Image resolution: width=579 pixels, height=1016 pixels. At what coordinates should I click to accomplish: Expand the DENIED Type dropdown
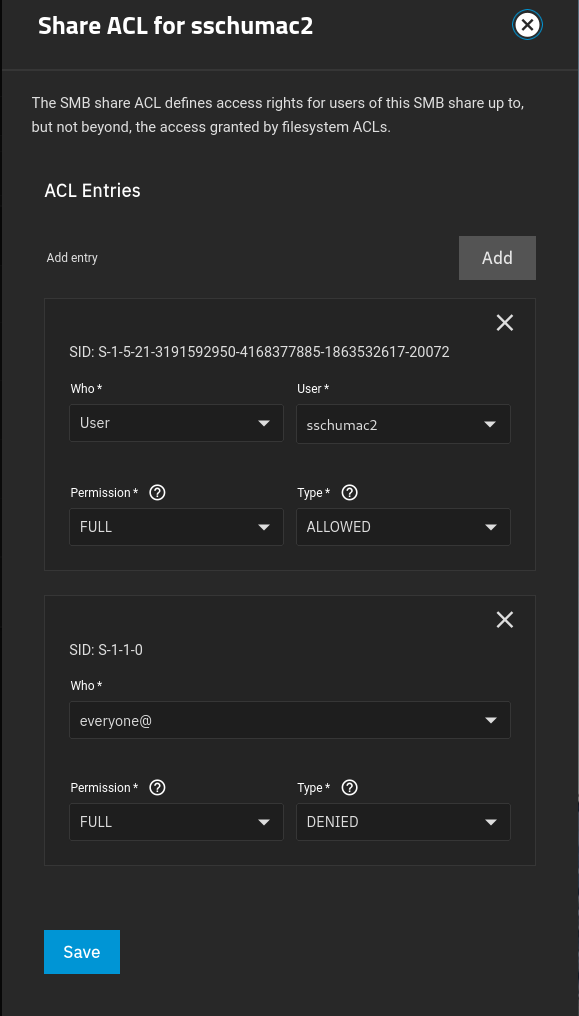click(403, 822)
